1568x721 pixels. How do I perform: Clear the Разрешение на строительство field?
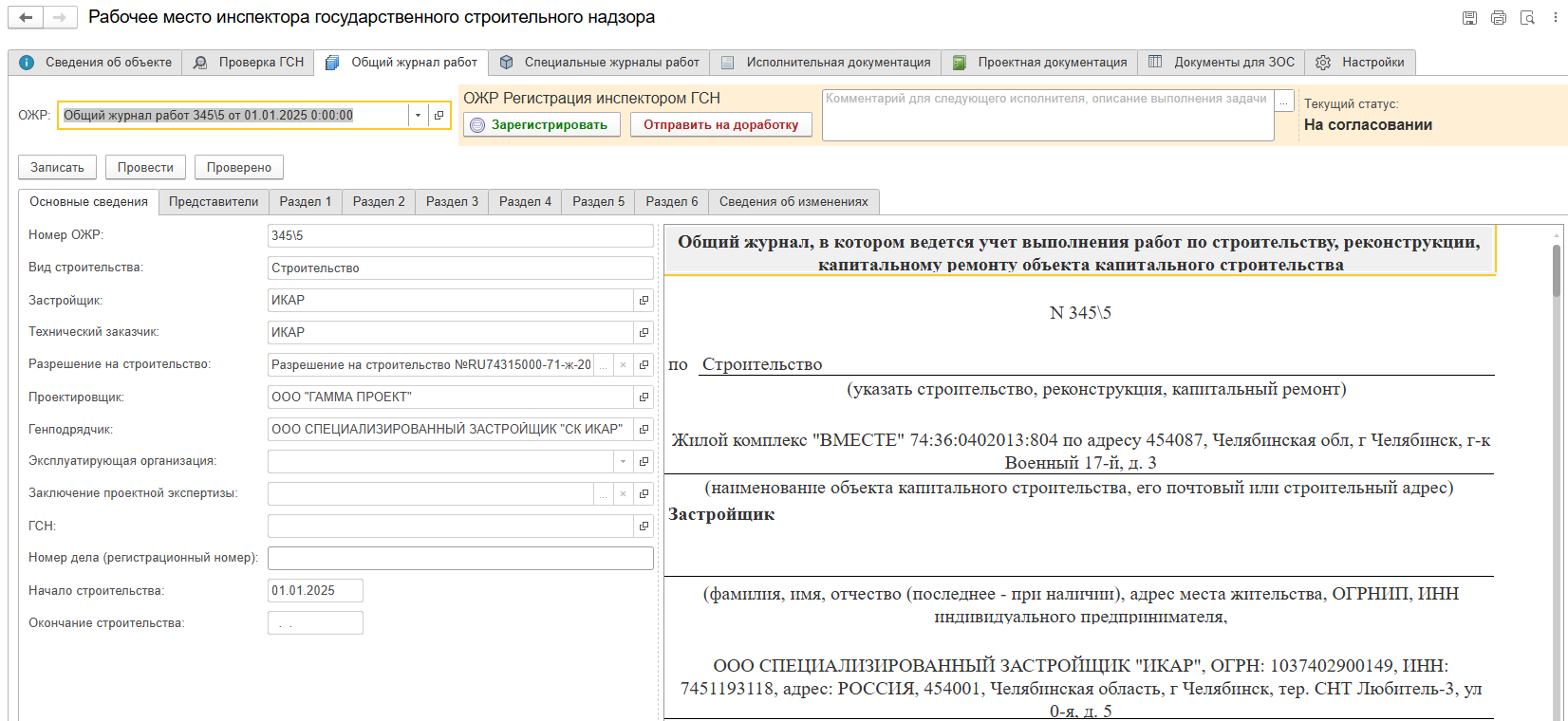[623, 365]
